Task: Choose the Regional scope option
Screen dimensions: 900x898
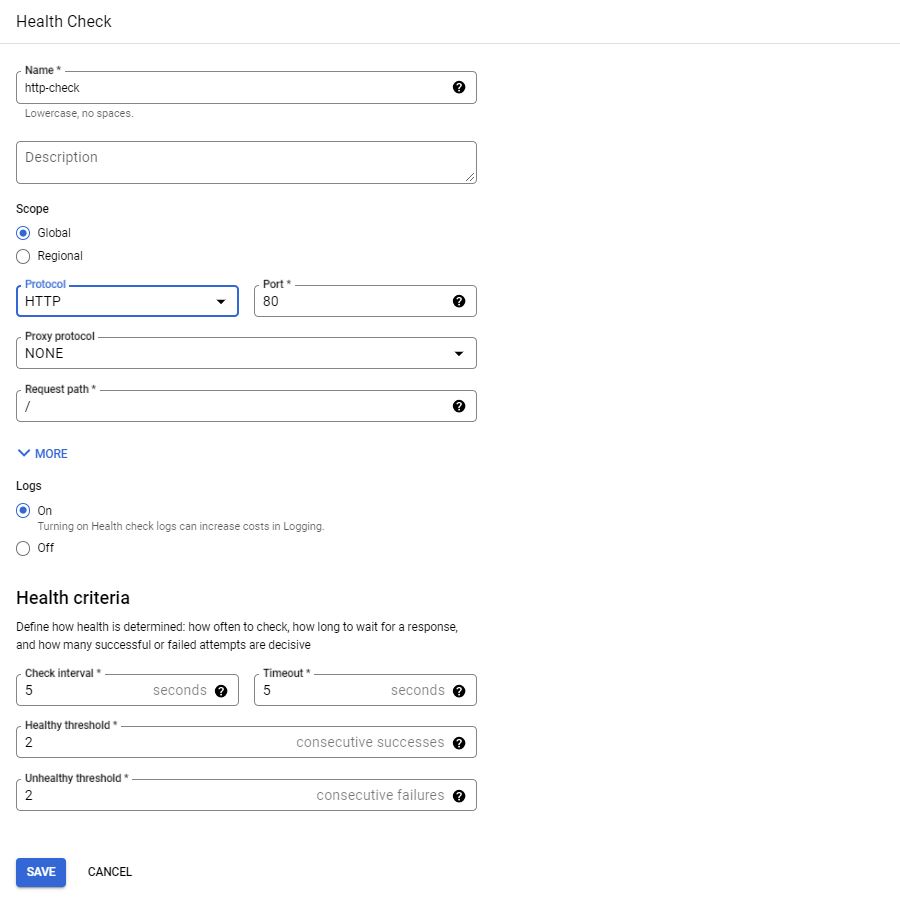Action: pyautogui.click(x=24, y=256)
